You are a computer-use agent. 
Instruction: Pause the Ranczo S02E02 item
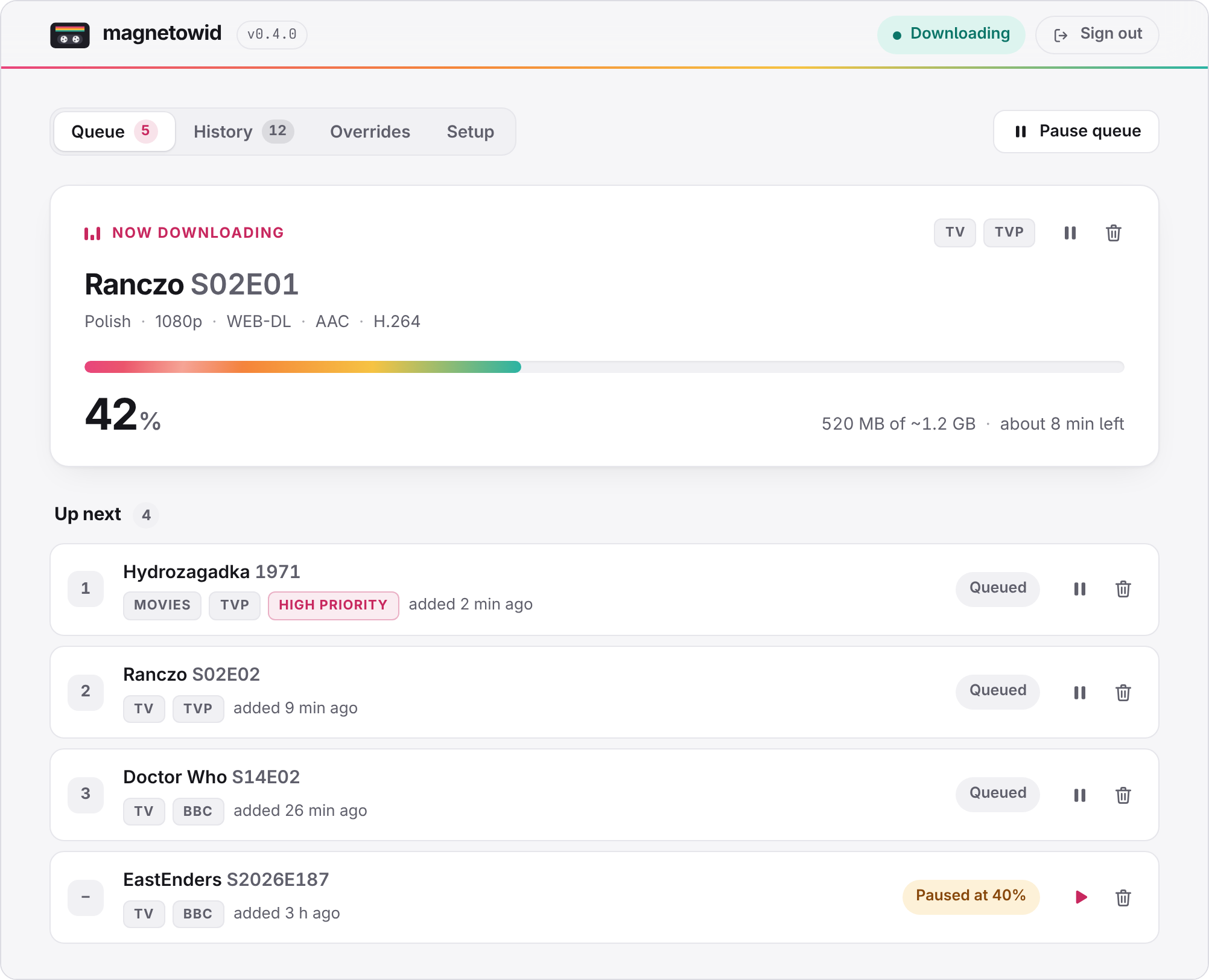tap(1080, 692)
